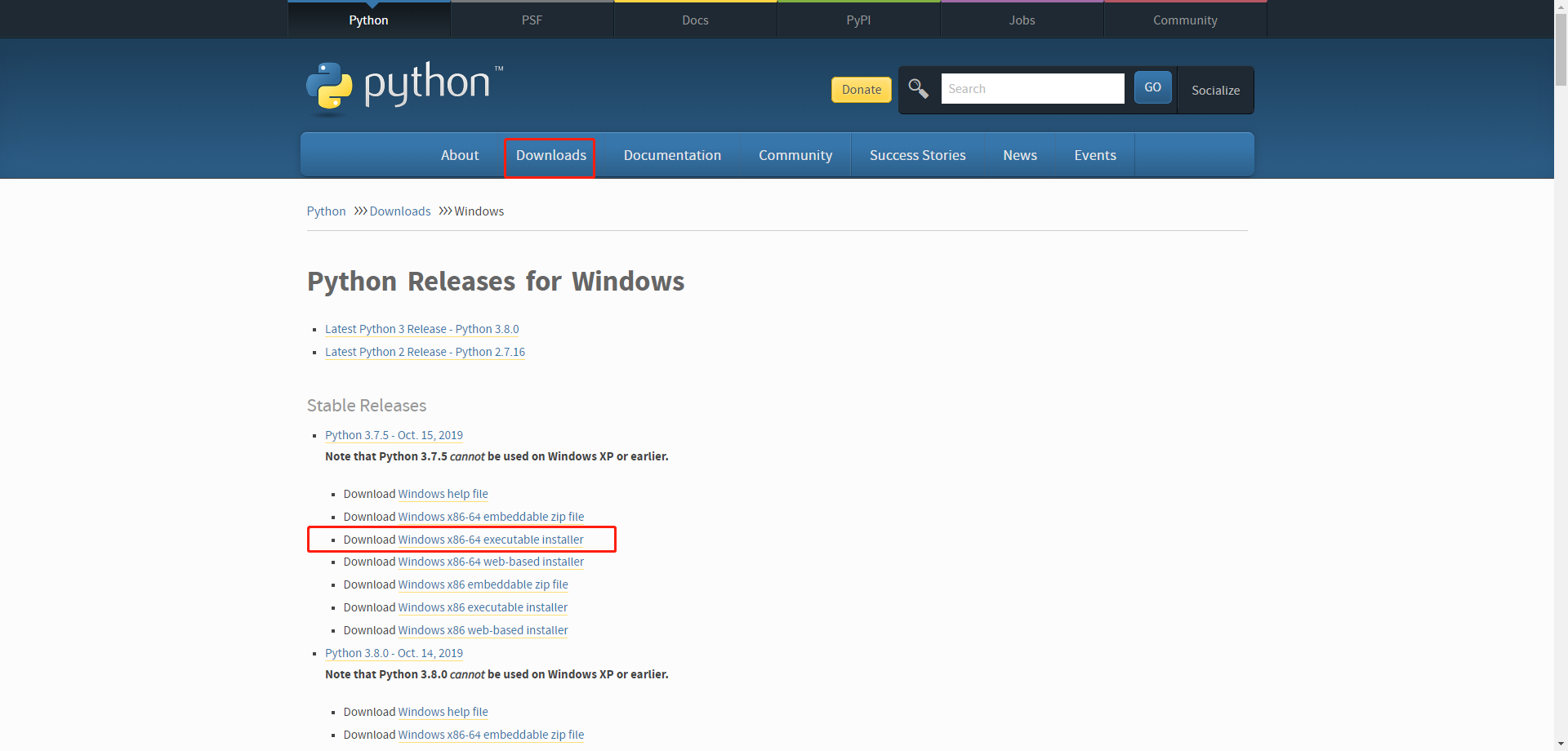Open Latest Python 3 Release 3.8.0 link
This screenshot has height=751, width=1568.
pos(421,329)
